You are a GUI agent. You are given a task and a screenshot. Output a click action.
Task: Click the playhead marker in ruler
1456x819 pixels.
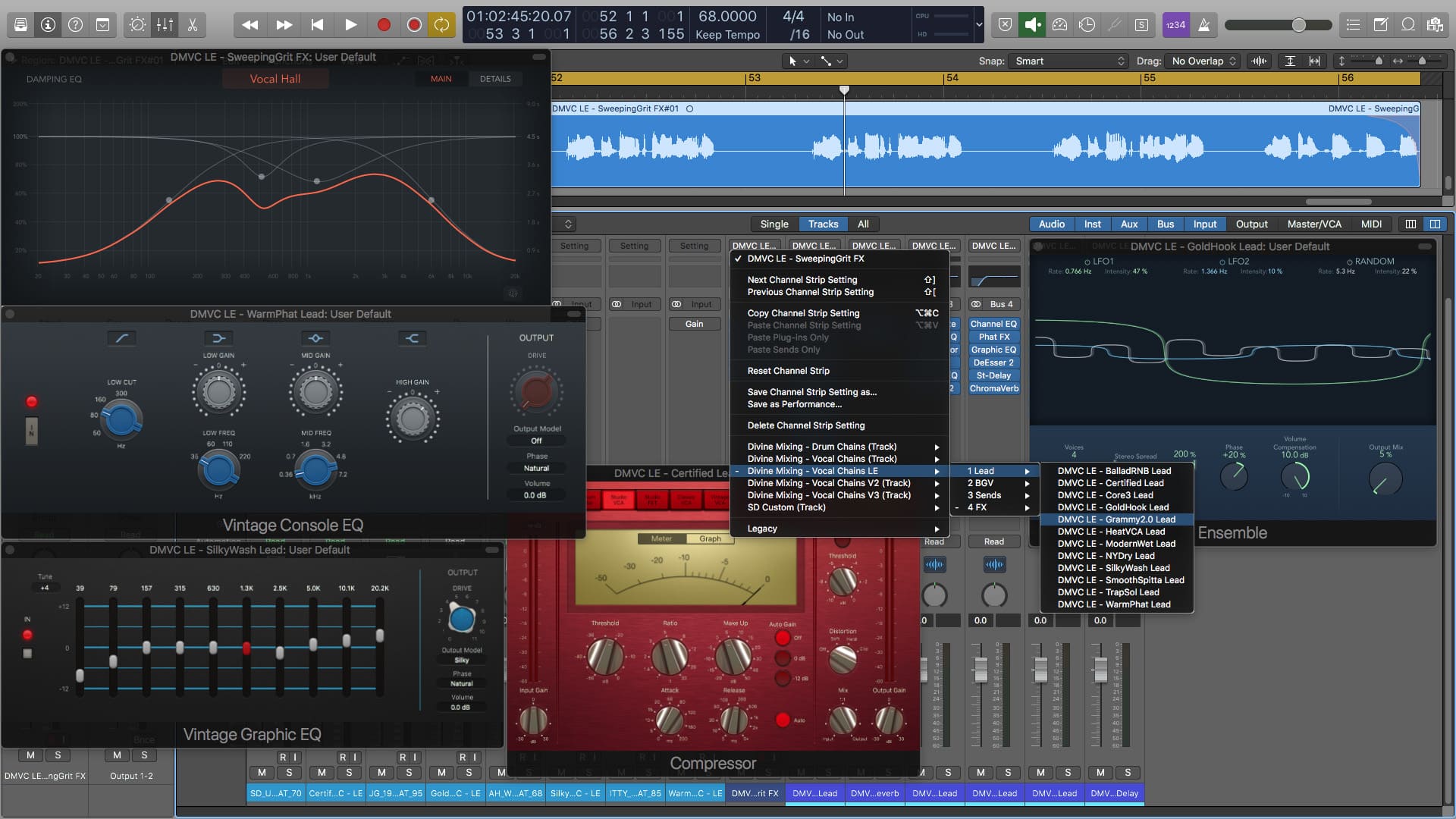point(844,90)
